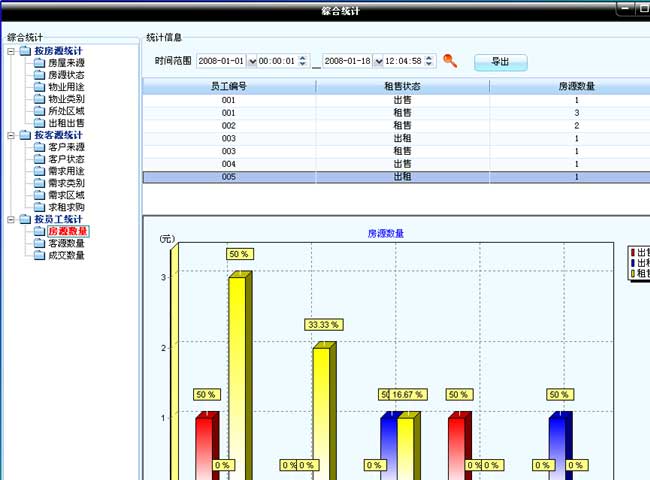Viewport: 650px width, 480px height.
Task: Click the 物业用途 folder icon
Action: coord(39,87)
